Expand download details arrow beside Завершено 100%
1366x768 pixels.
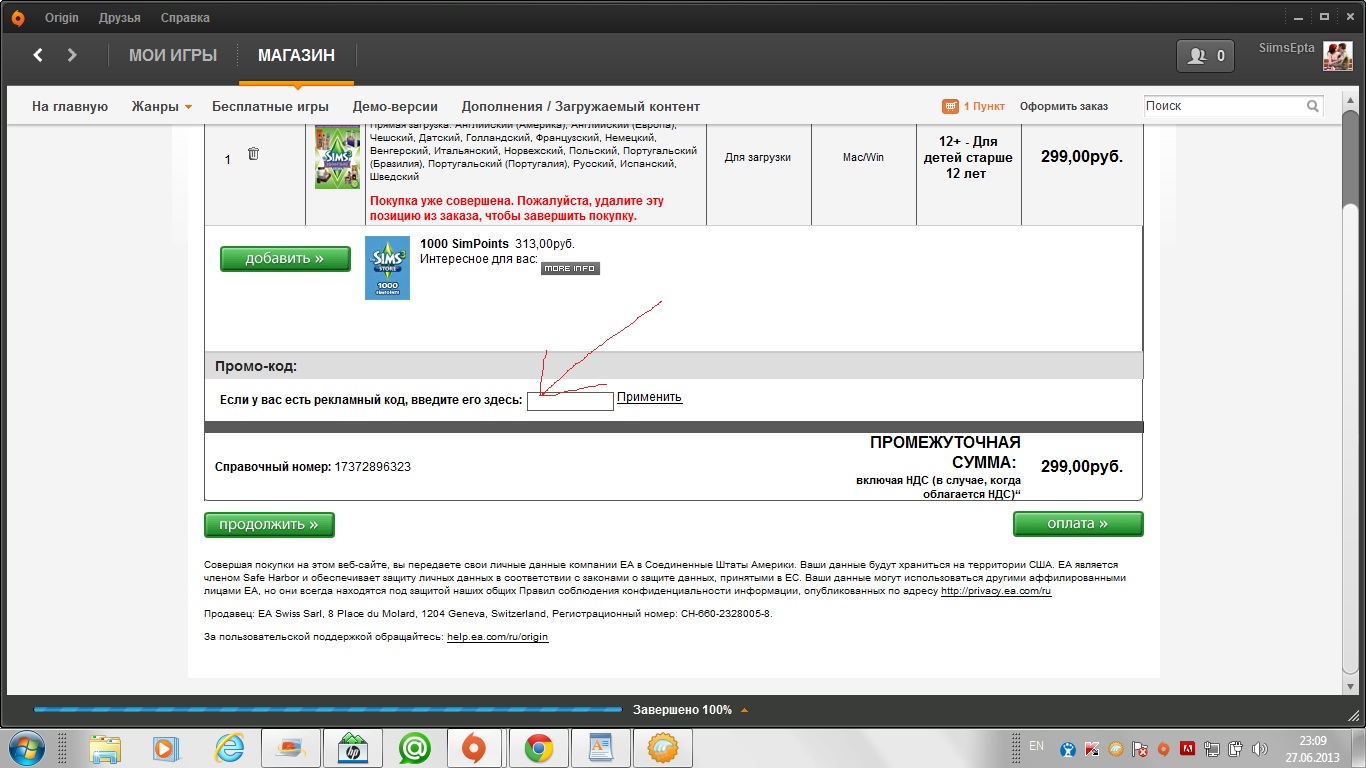743,710
